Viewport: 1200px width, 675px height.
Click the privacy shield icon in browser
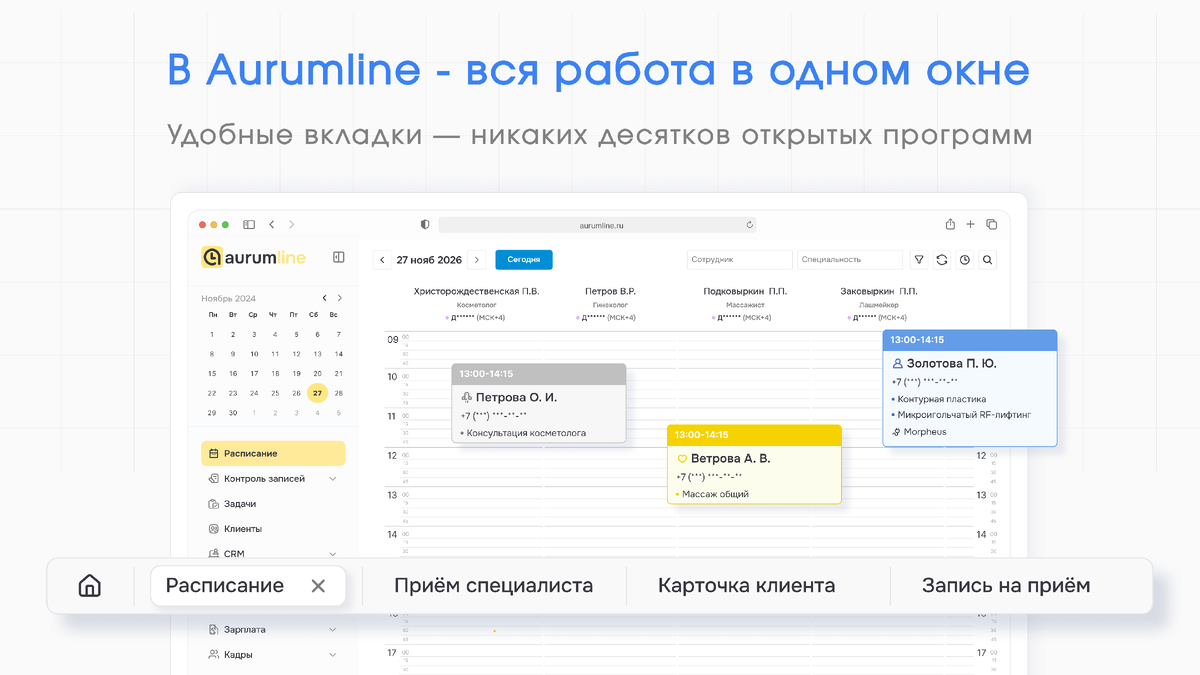(x=425, y=225)
